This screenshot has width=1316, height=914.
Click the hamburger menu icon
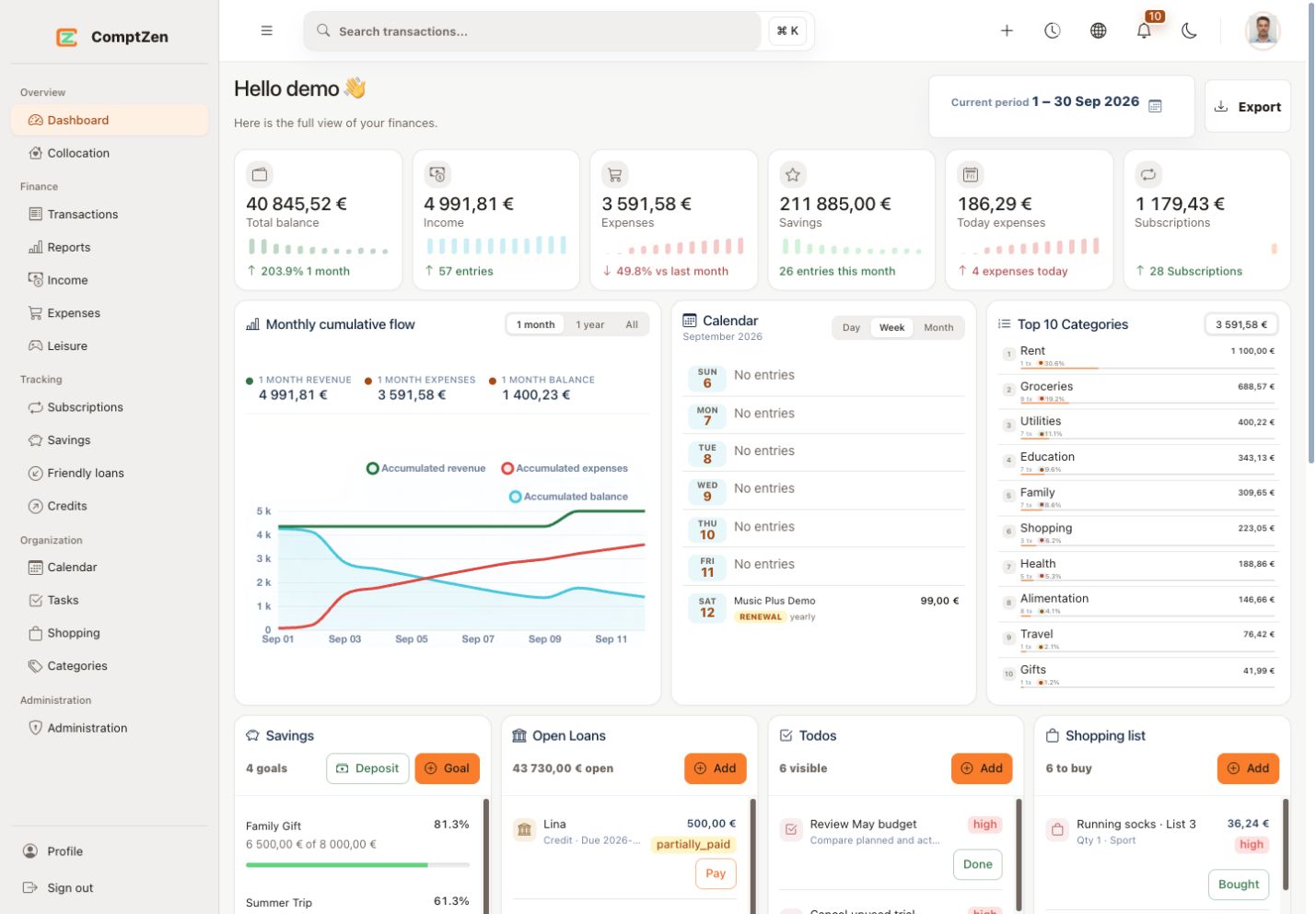coord(266,30)
